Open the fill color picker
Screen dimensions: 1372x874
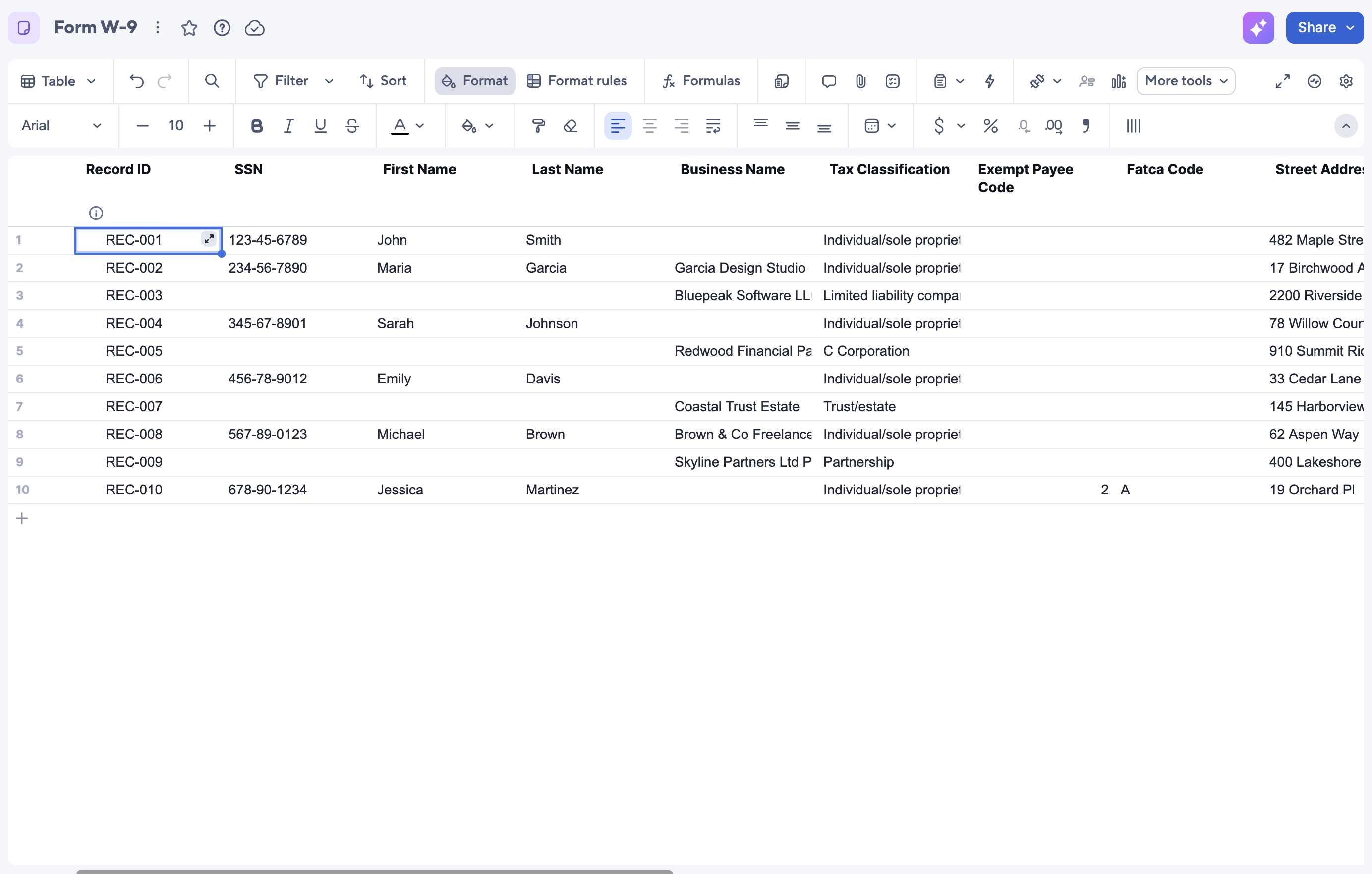[477, 126]
